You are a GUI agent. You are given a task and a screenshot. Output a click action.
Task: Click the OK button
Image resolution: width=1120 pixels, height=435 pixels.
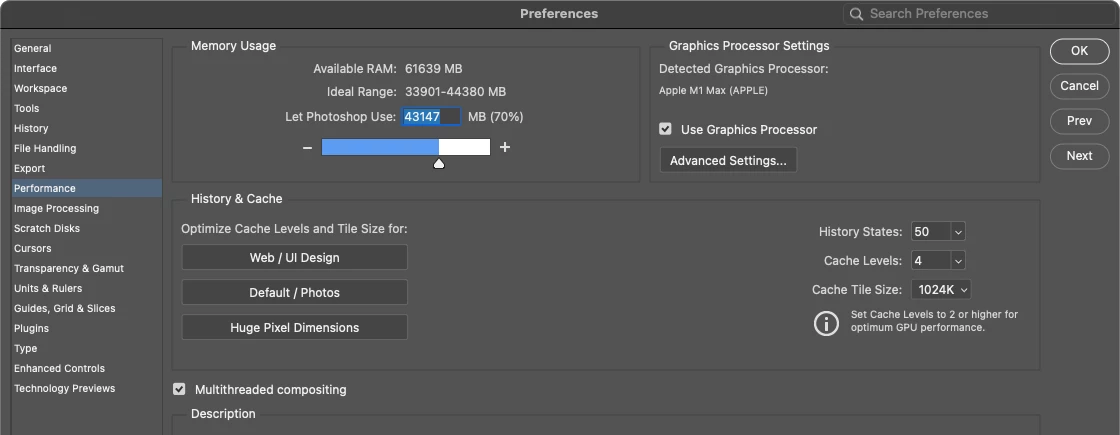coord(1079,51)
